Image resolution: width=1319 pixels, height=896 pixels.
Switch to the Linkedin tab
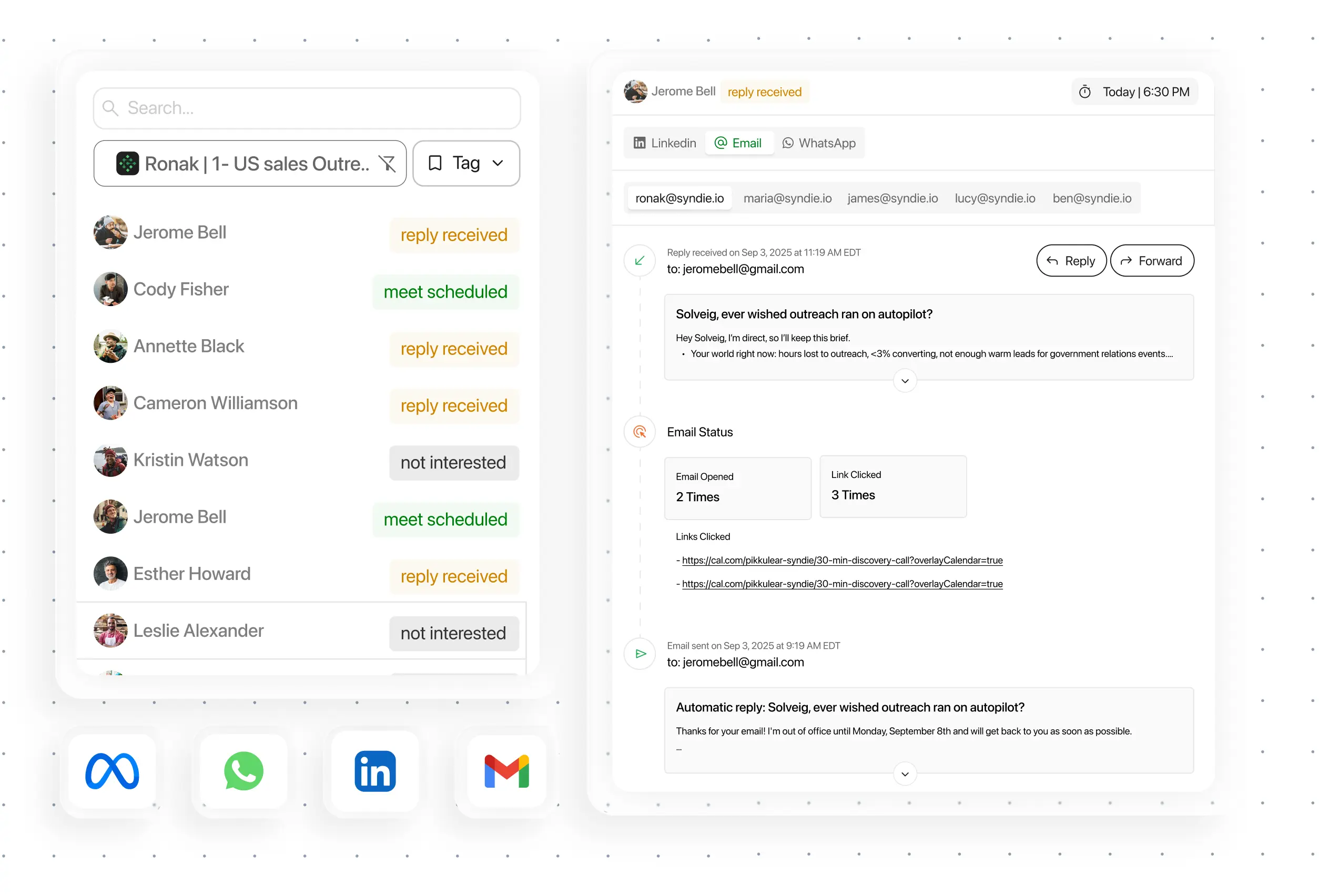pos(665,143)
